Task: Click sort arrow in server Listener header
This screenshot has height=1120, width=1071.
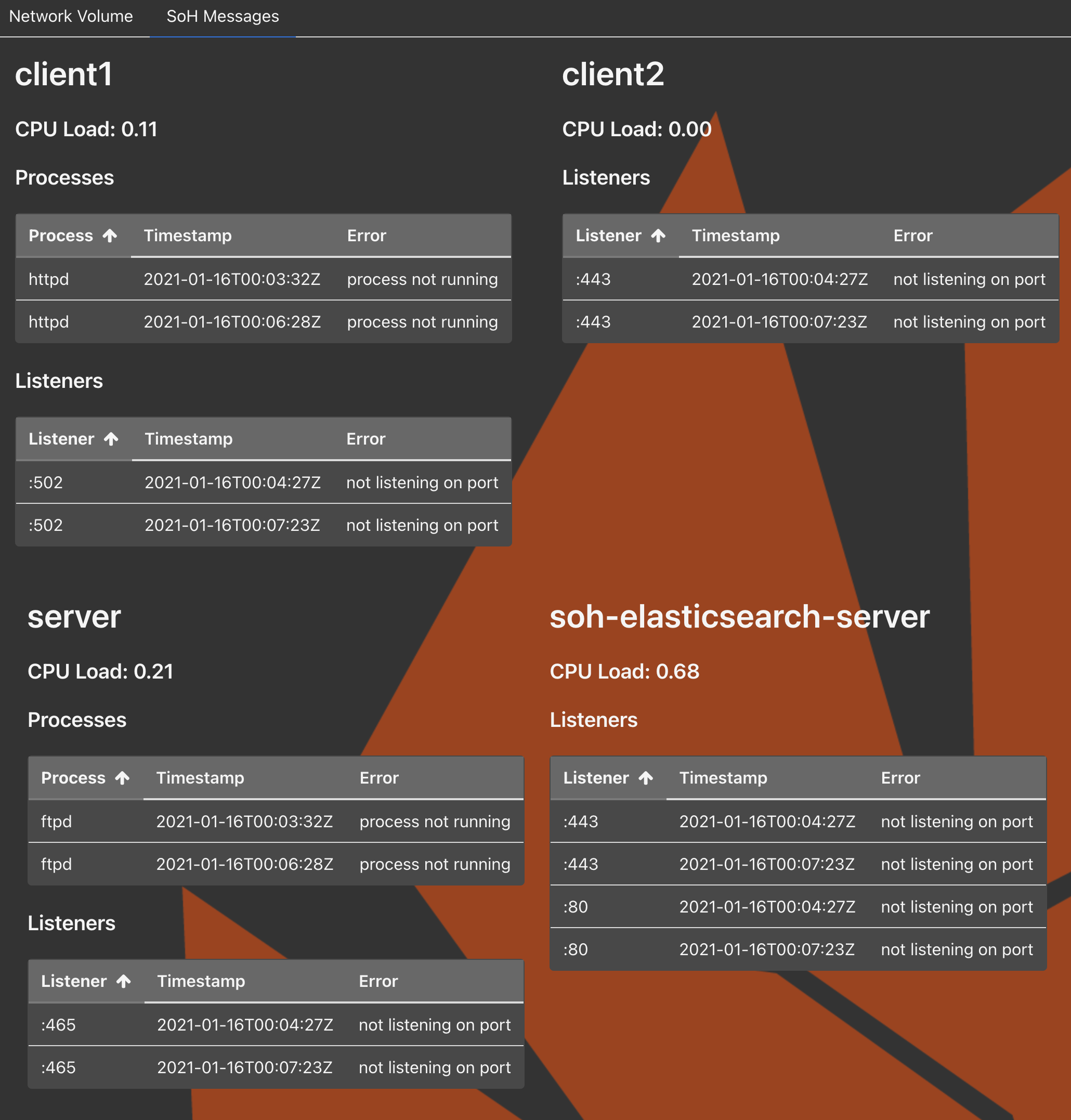Action: coord(124,981)
